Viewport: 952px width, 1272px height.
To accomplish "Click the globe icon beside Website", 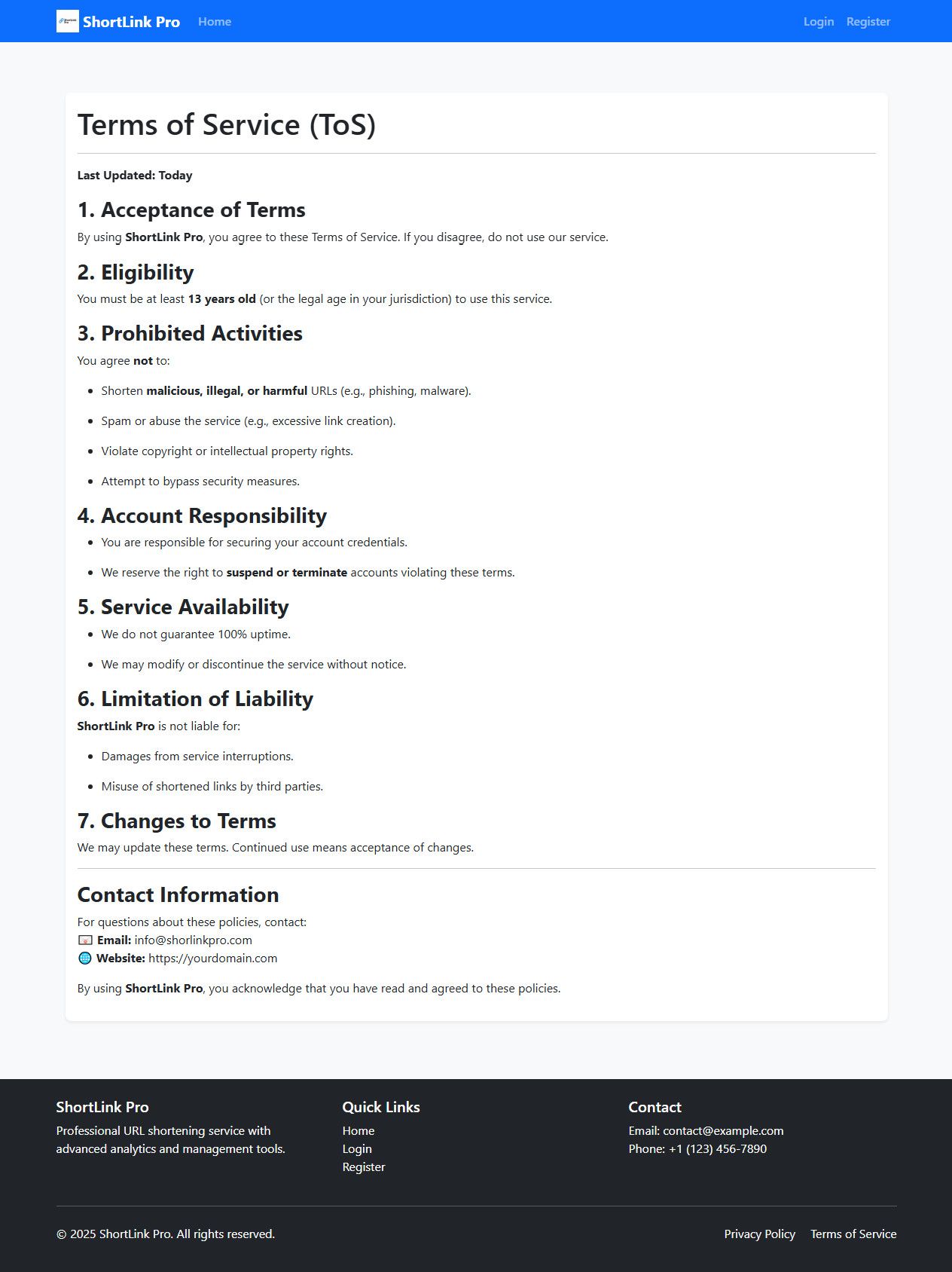I will pyautogui.click(x=85, y=959).
